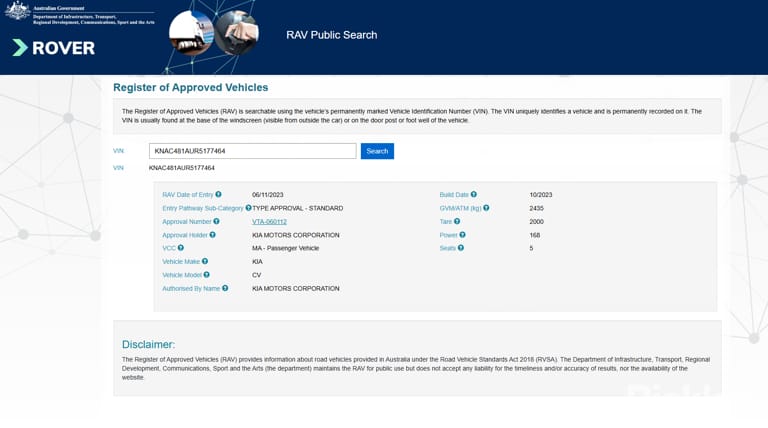
Task: Click the Tare value 2000
Action: (x=536, y=222)
